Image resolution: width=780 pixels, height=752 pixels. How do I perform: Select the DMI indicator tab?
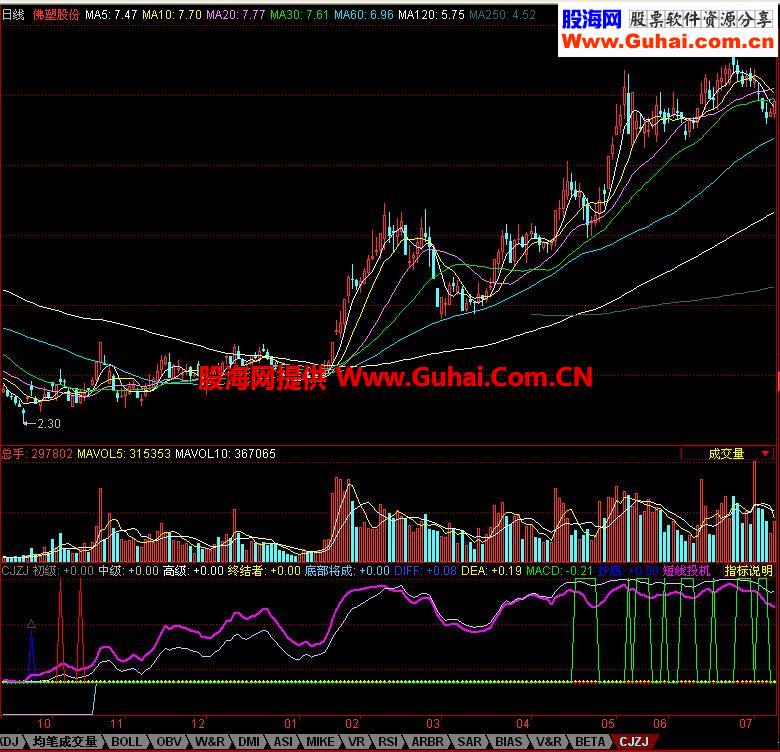click(x=249, y=742)
